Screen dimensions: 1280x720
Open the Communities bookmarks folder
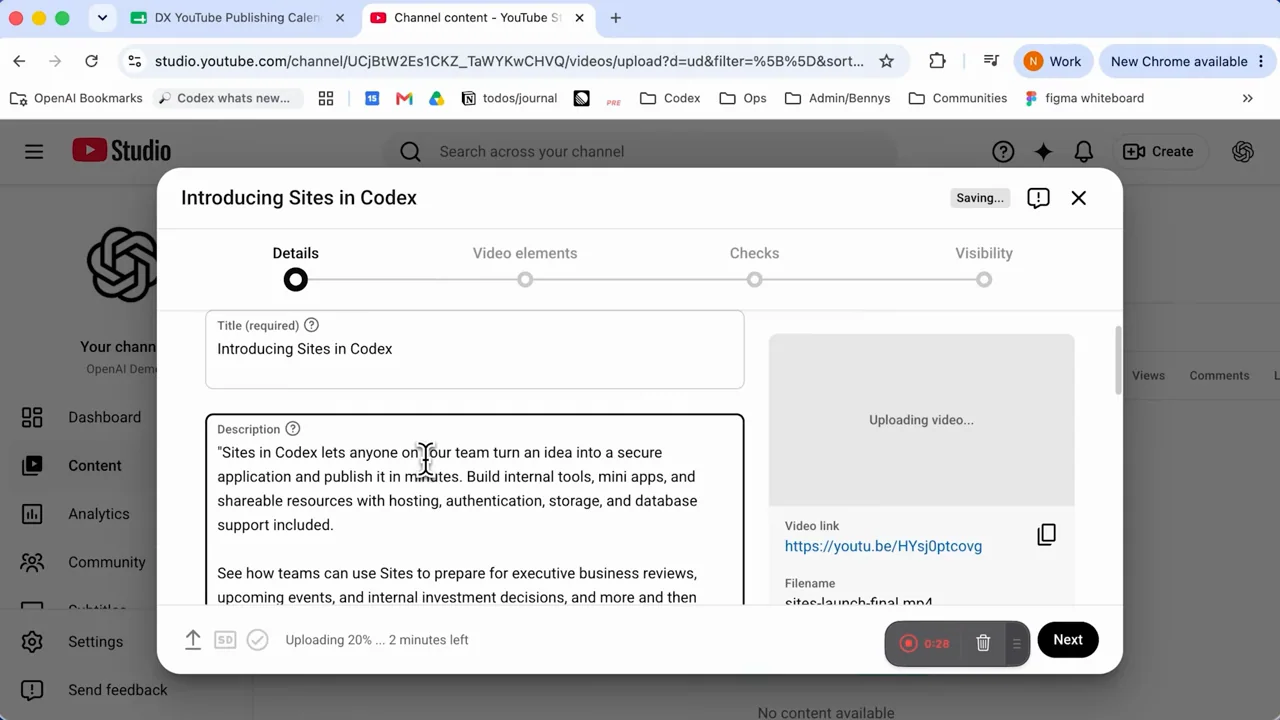pyautogui.click(x=958, y=98)
